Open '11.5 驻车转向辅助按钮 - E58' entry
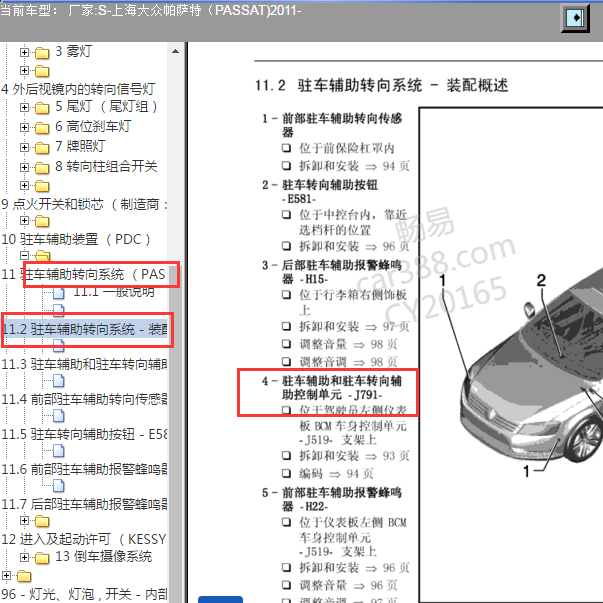Image resolution: width=603 pixels, height=603 pixels. click(84, 434)
